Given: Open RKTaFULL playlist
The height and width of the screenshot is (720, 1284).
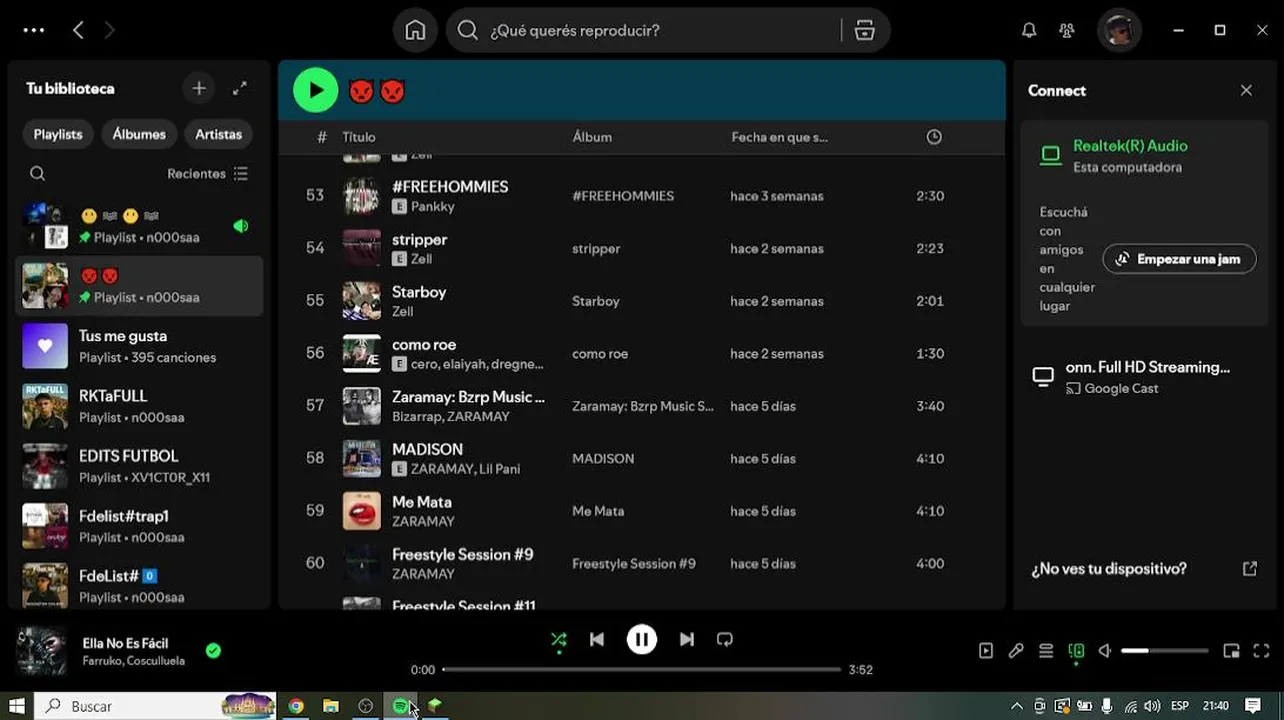Looking at the screenshot, I should point(139,406).
